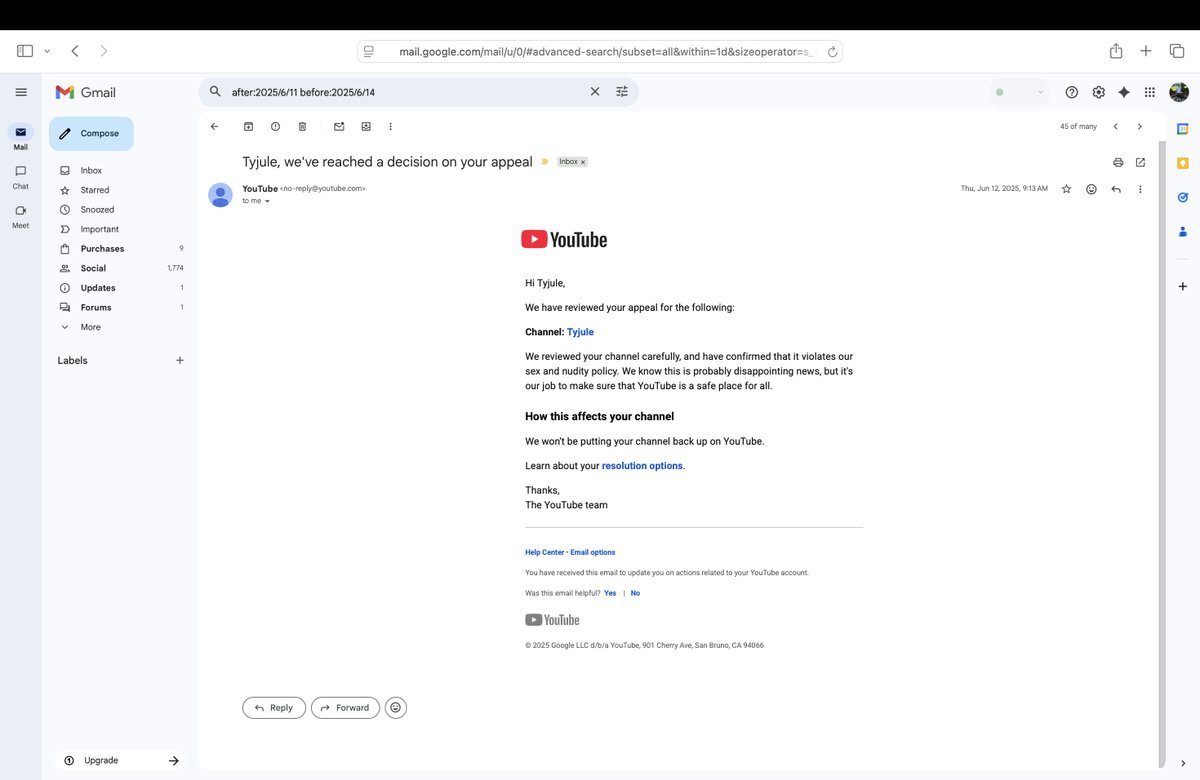Click the Compose button
This screenshot has width=1200, height=780.
click(x=91, y=133)
